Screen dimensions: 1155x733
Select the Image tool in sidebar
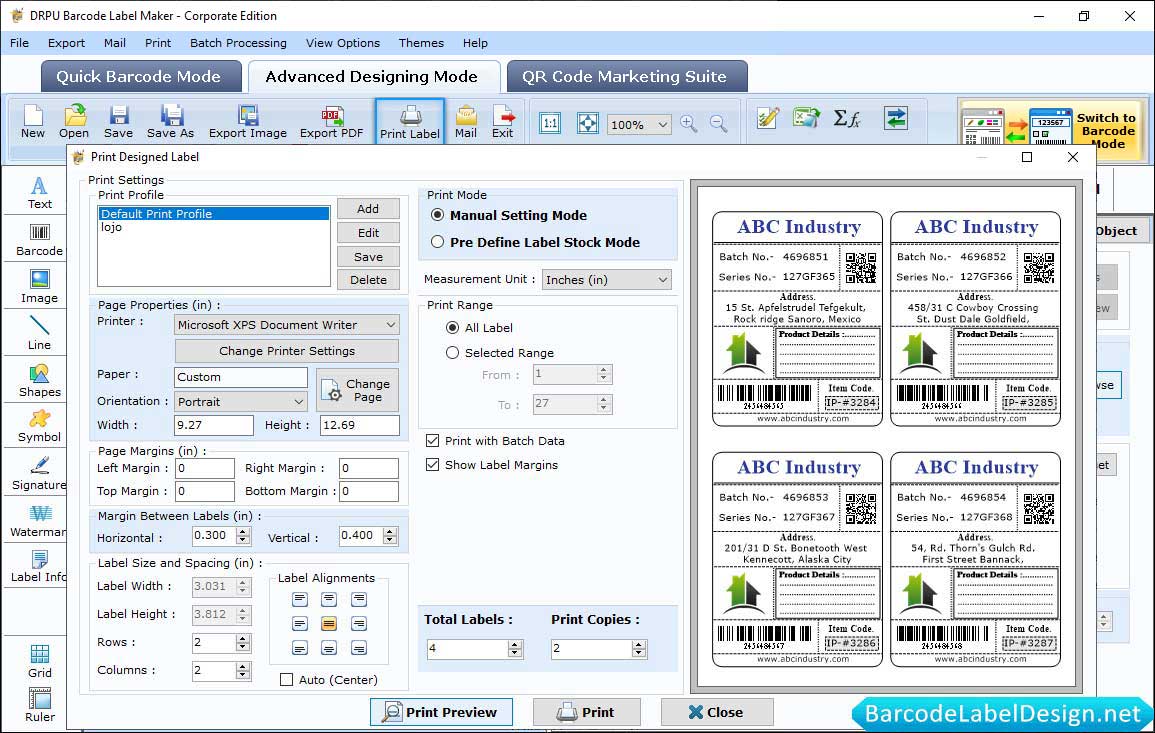click(39, 287)
